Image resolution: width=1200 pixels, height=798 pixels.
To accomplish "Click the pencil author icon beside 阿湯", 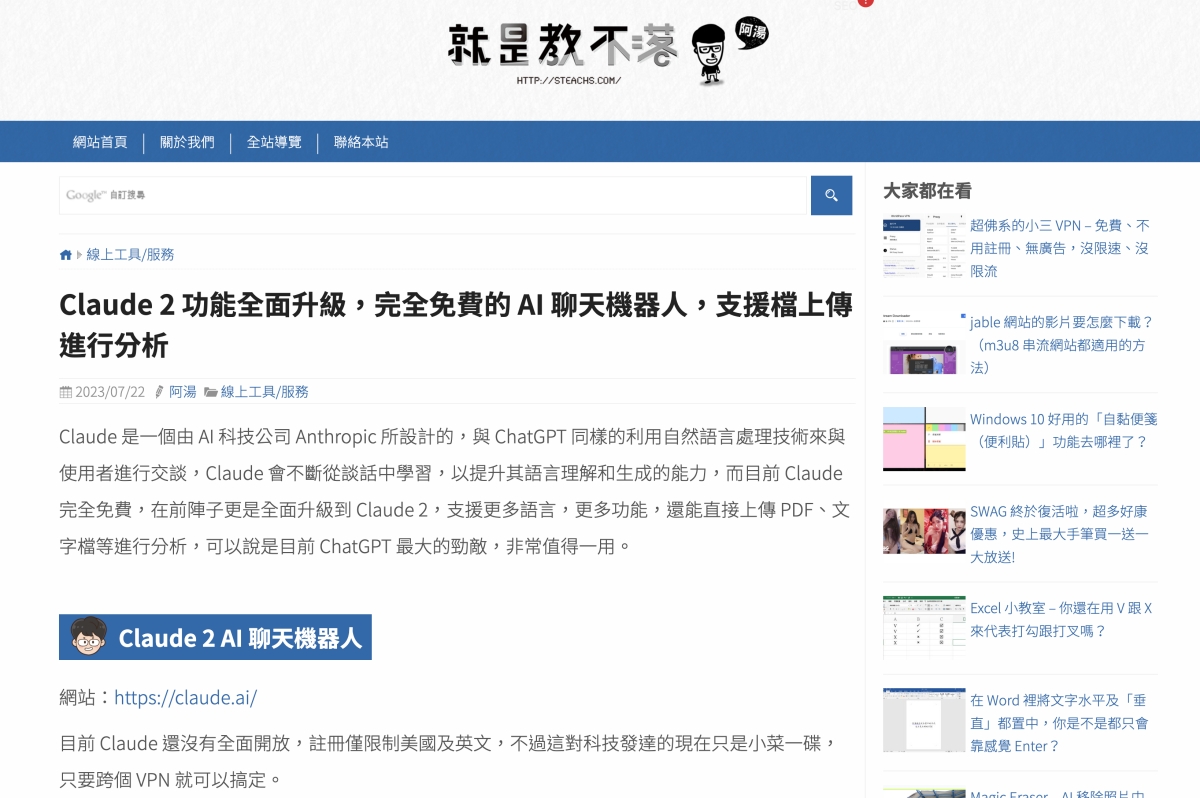I will pos(160,392).
